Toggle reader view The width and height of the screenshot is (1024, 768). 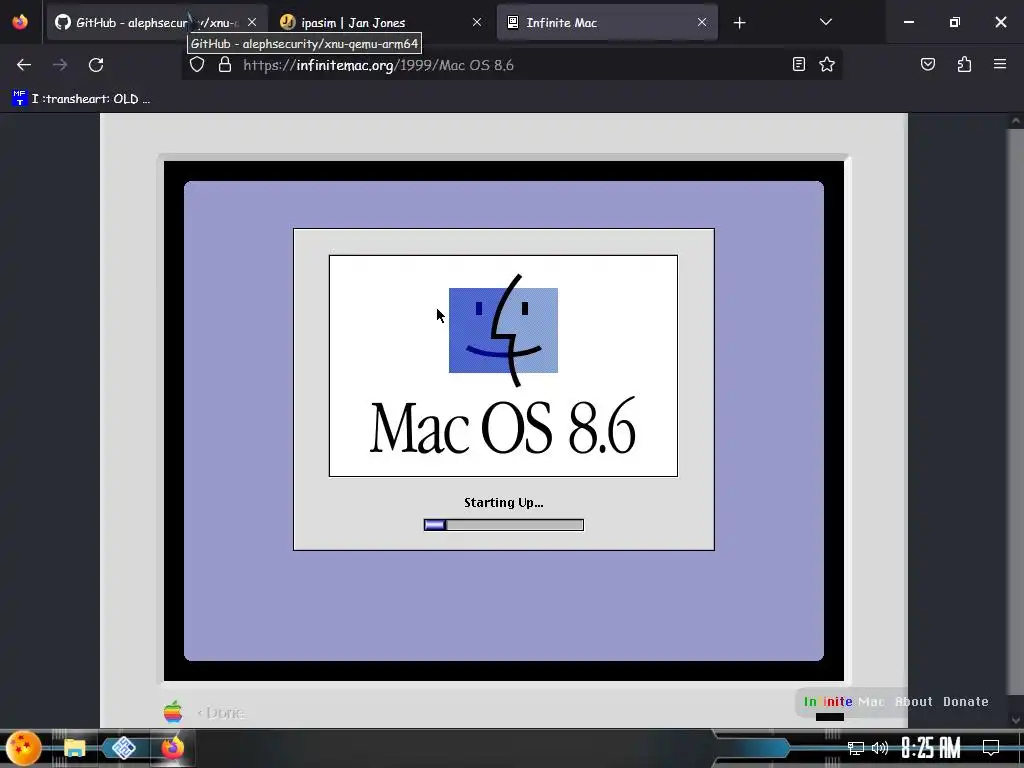coord(799,64)
